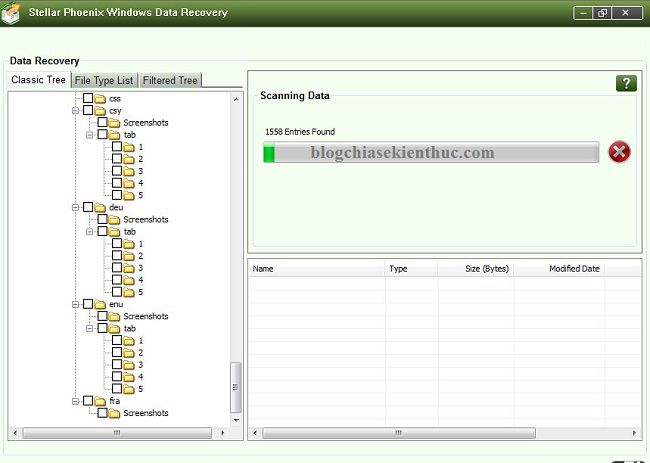The image size is (650, 463).
Task: Click Screenshots folder icon under csy
Action: [114, 123]
